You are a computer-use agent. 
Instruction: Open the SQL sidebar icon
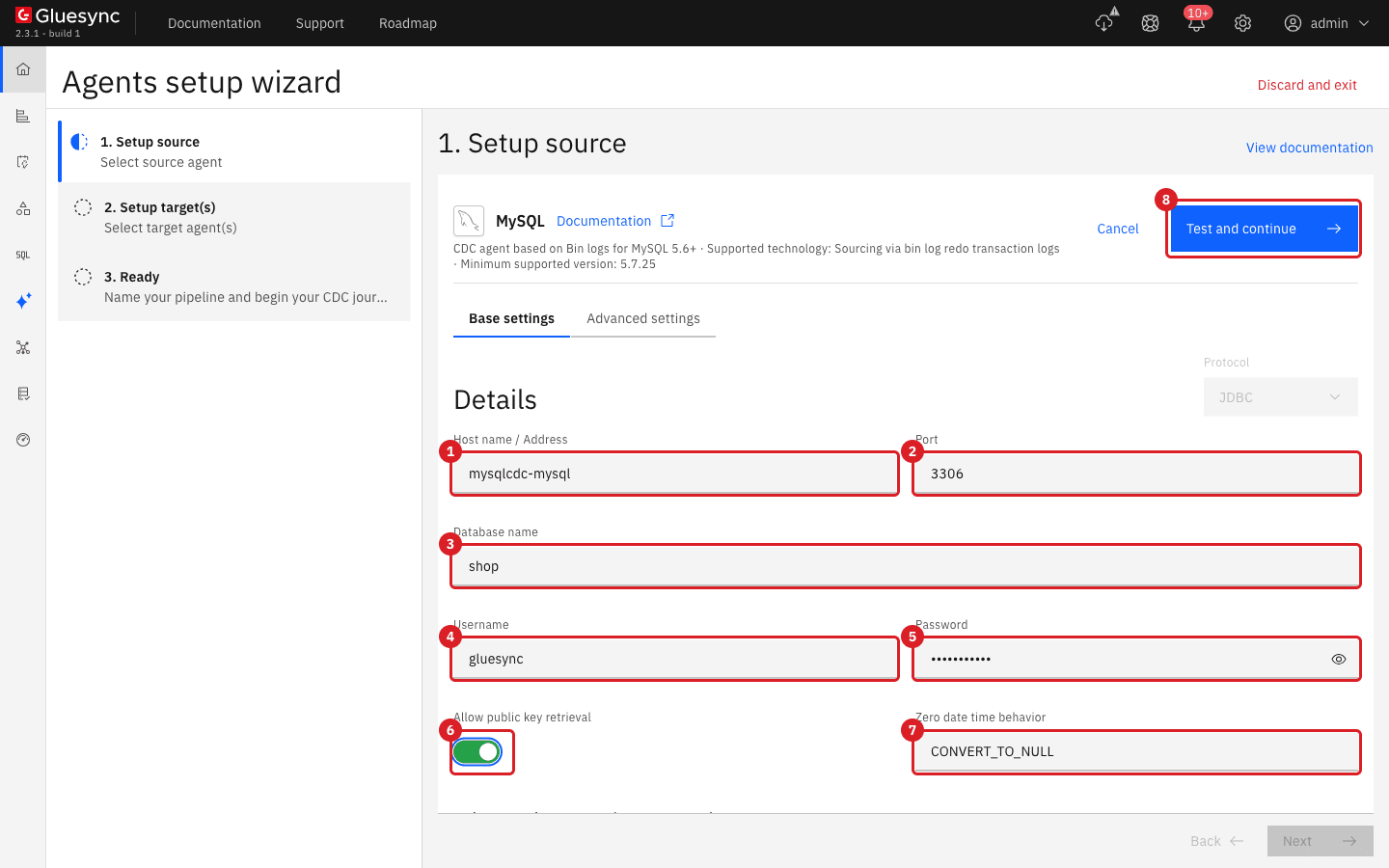click(x=23, y=255)
